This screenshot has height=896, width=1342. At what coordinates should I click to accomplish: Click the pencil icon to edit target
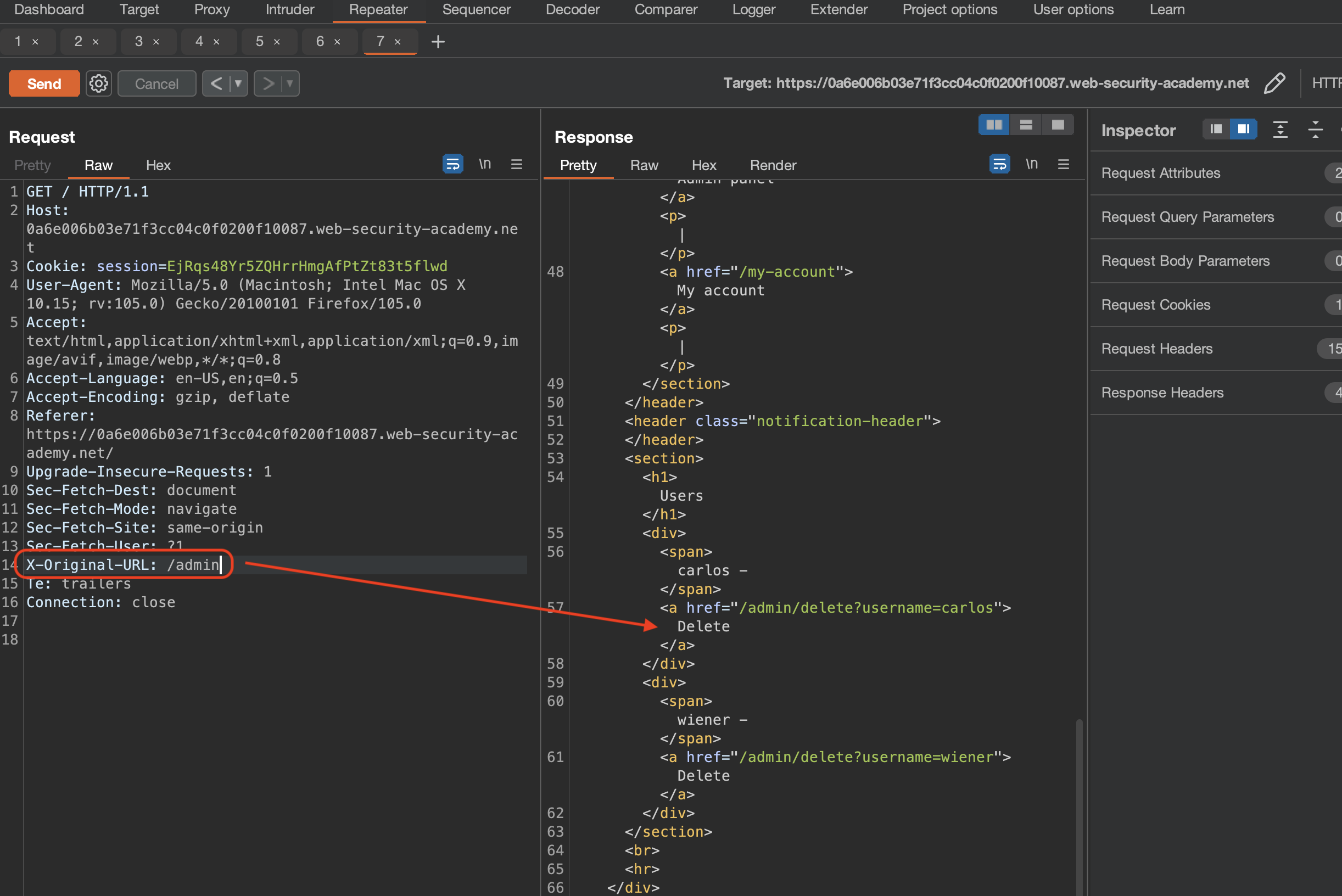(x=1274, y=83)
